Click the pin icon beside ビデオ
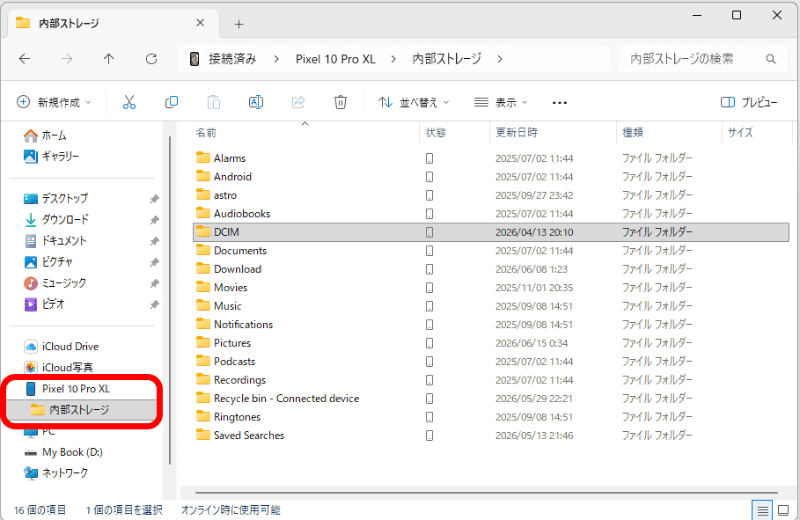This screenshot has width=800, height=520. pyautogui.click(x=154, y=305)
